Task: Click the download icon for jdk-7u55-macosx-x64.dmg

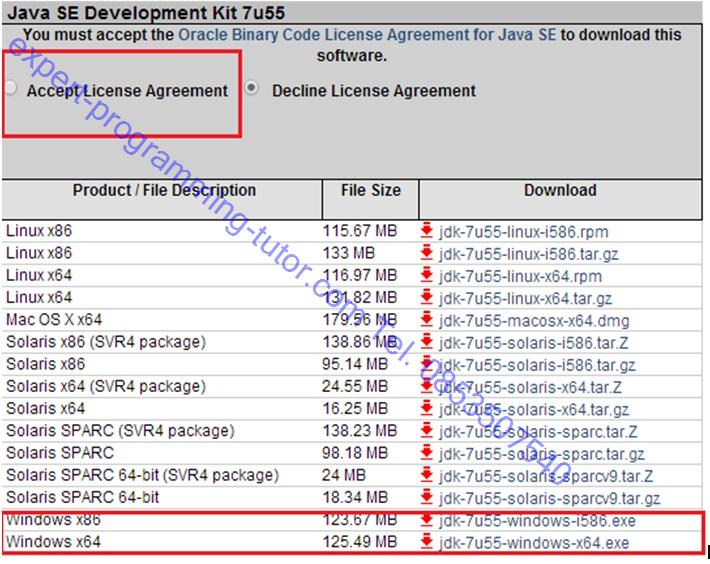Action: pyautogui.click(x=427, y=319)
